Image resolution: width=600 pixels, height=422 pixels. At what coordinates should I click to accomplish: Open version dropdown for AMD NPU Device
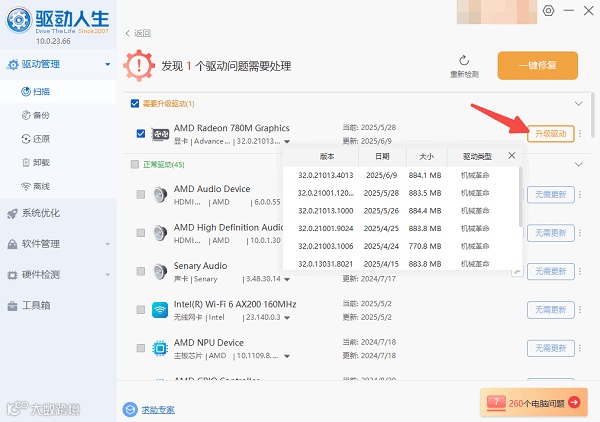[x=287, y=356]
